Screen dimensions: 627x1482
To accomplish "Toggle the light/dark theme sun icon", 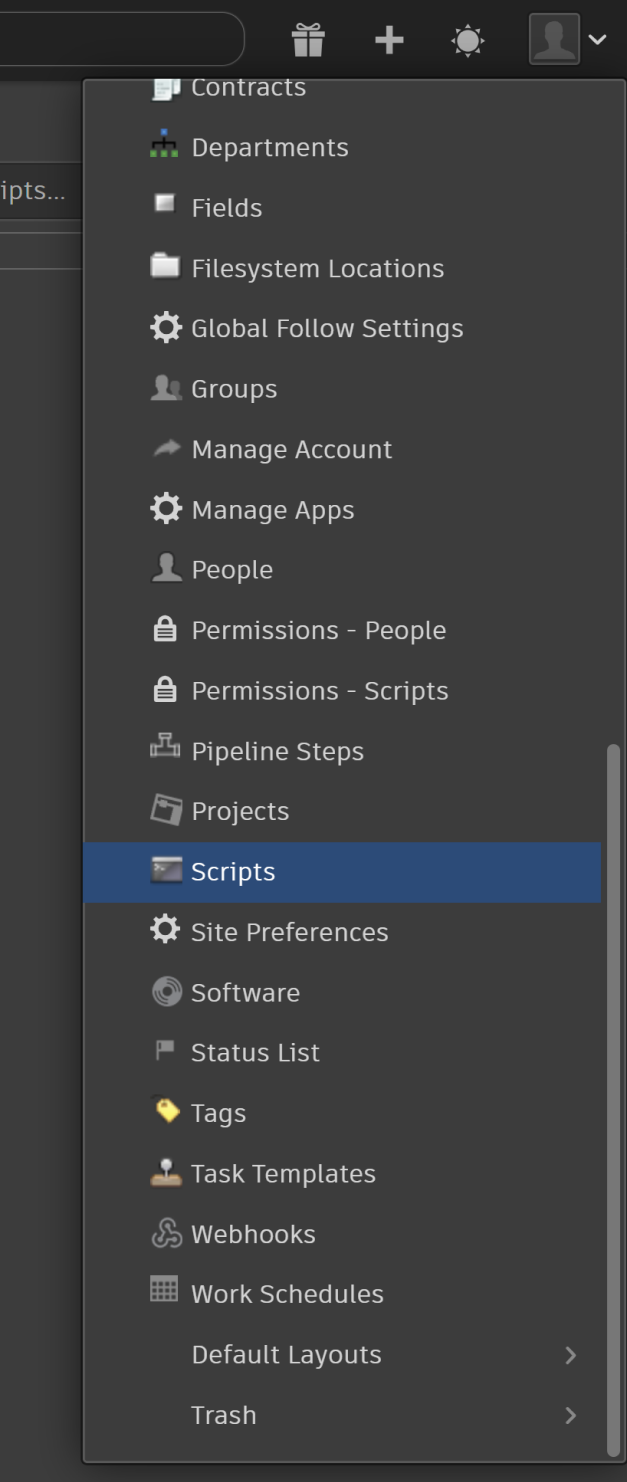I will coord(467,40).
